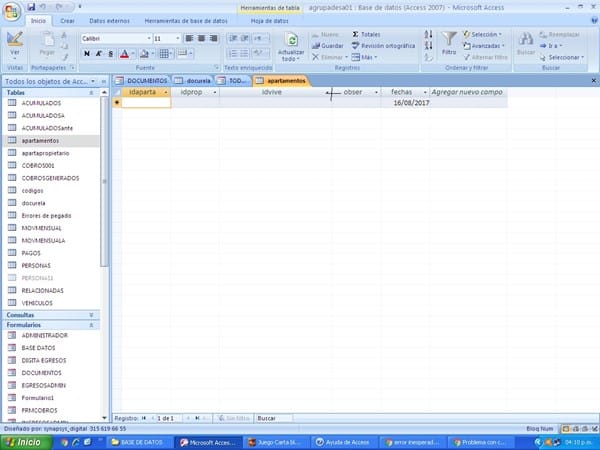
Task: Click the record search Buscar field
Action: pyautogui.click(x=273, y=418)
